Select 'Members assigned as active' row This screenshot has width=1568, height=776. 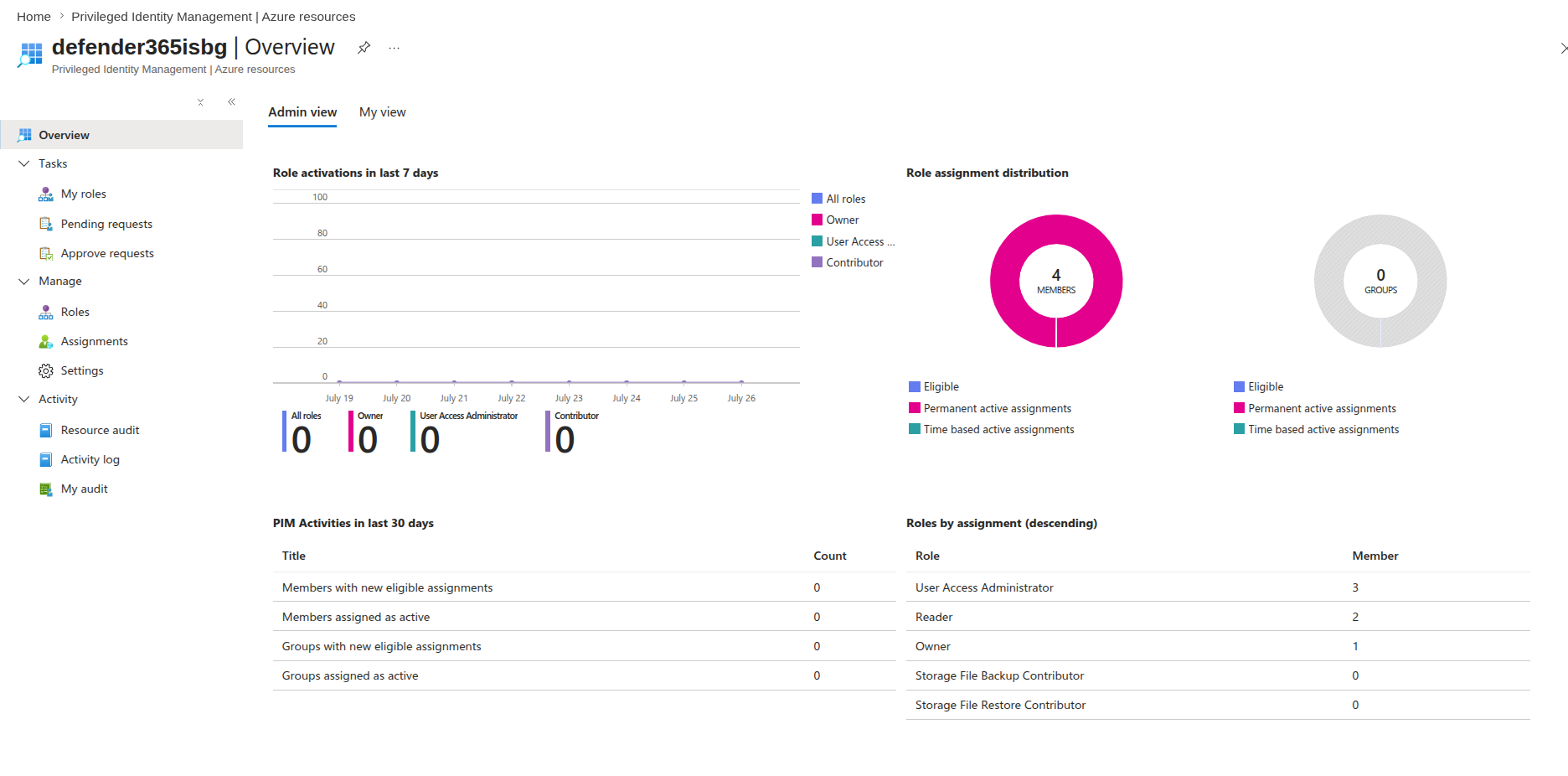point(585,617)
